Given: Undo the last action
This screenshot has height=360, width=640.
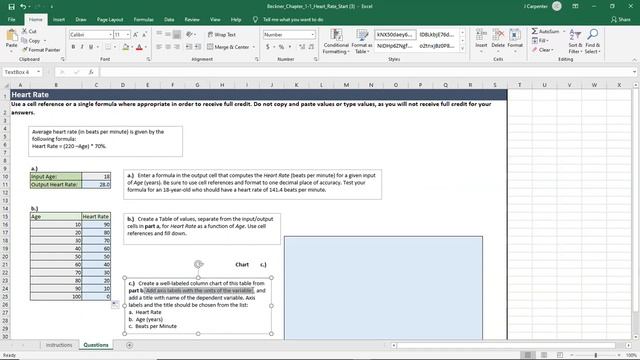Looking at the screenshot, I should (23, 7).
